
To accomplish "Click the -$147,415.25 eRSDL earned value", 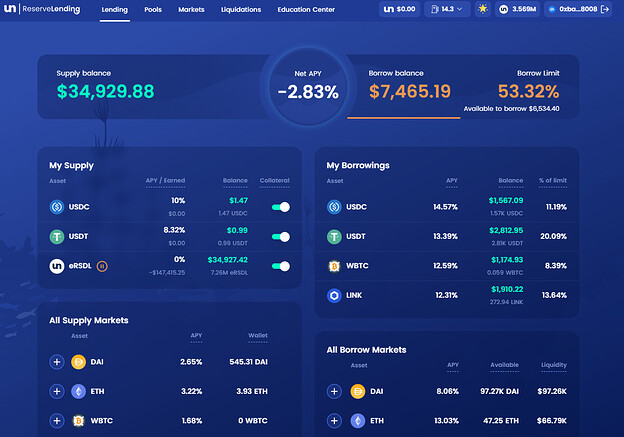I will click(x=167, y=273).
